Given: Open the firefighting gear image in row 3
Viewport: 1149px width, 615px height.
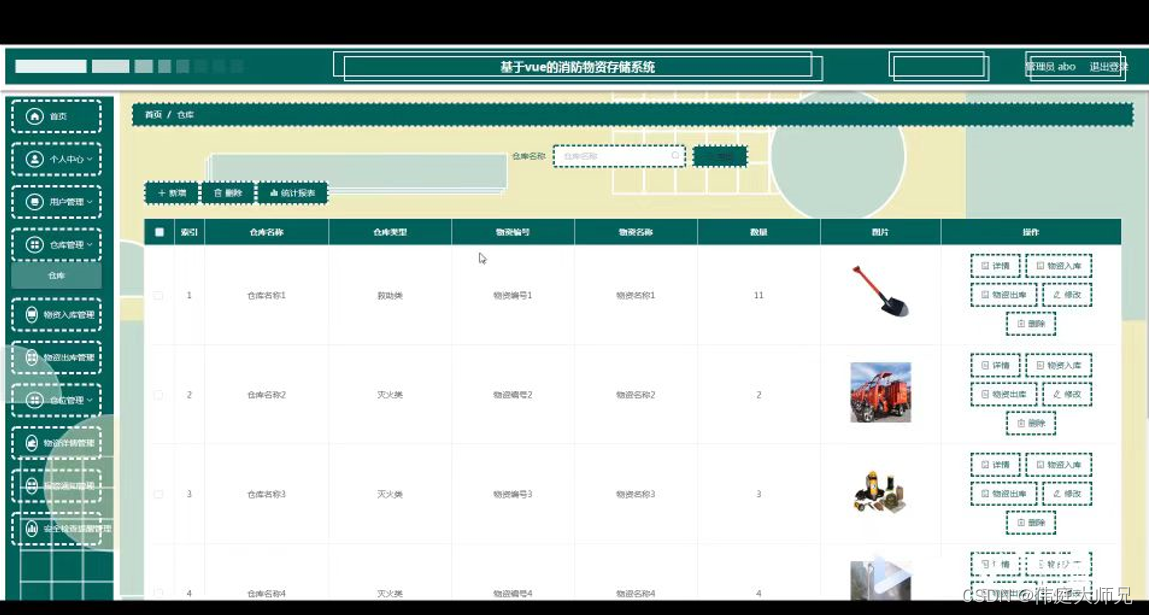Looking at the screenshot, I should 880,491.
